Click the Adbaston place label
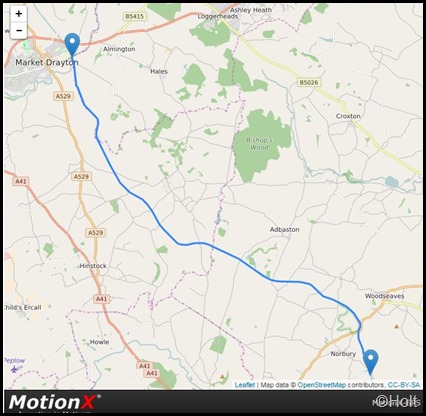This screenshot has width=426, height=416. [x=284, y=229]
